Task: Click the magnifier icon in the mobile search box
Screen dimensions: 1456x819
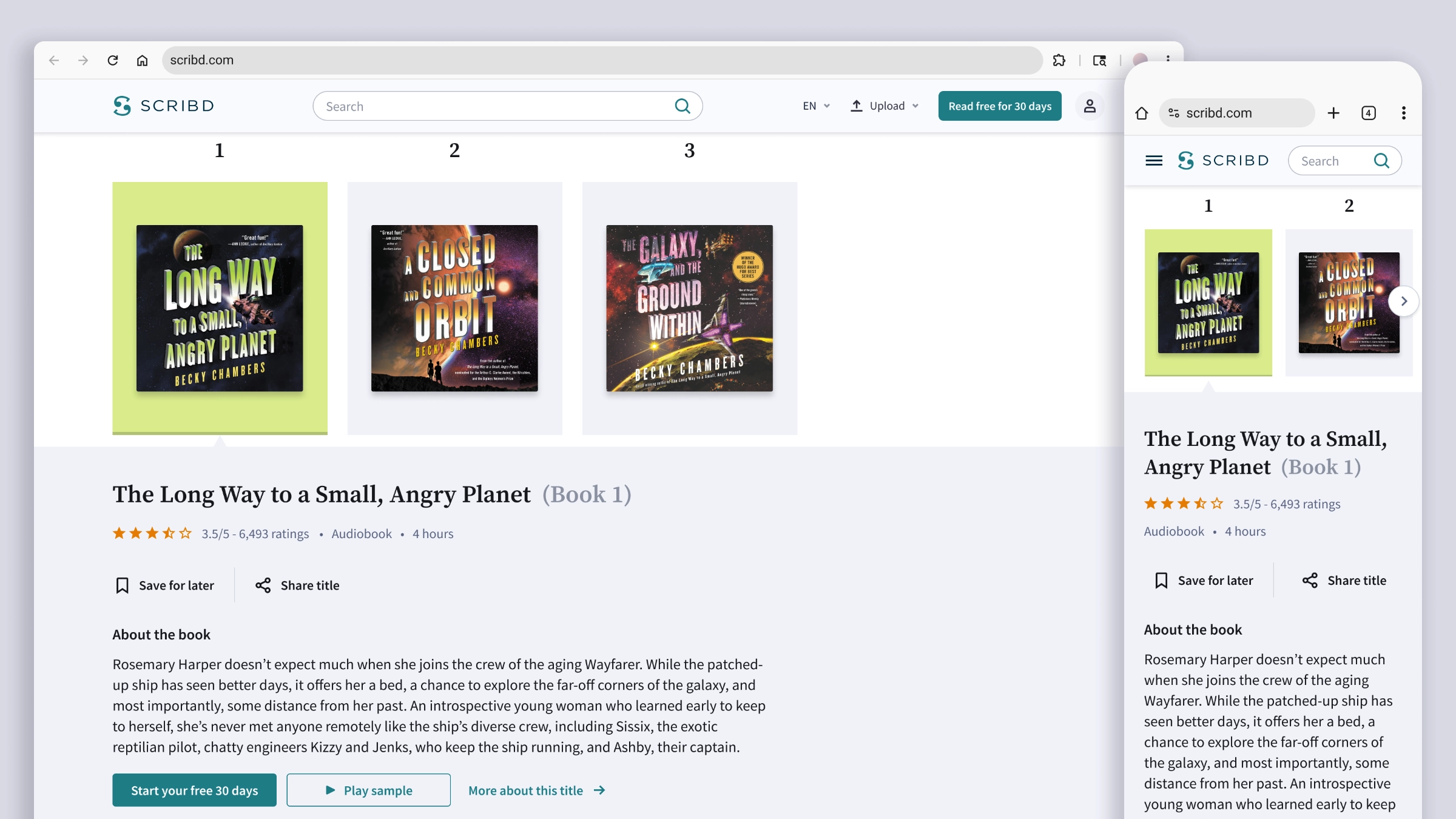Action: click(x=1381, y=161)
